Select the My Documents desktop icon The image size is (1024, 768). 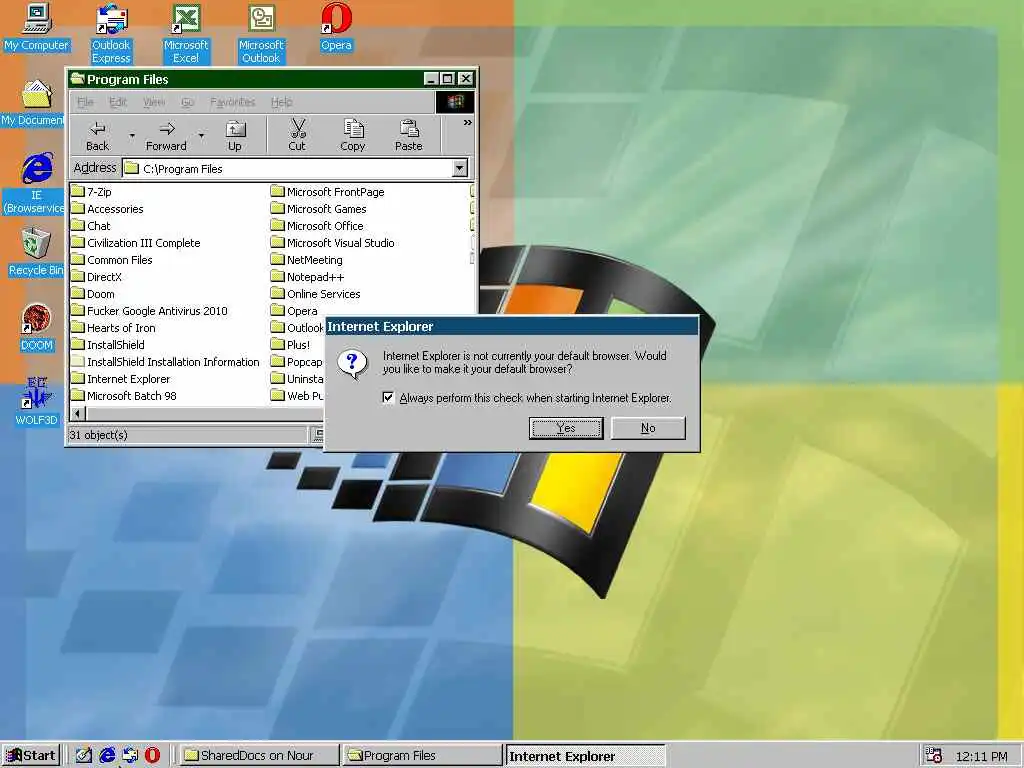(33, 103)
